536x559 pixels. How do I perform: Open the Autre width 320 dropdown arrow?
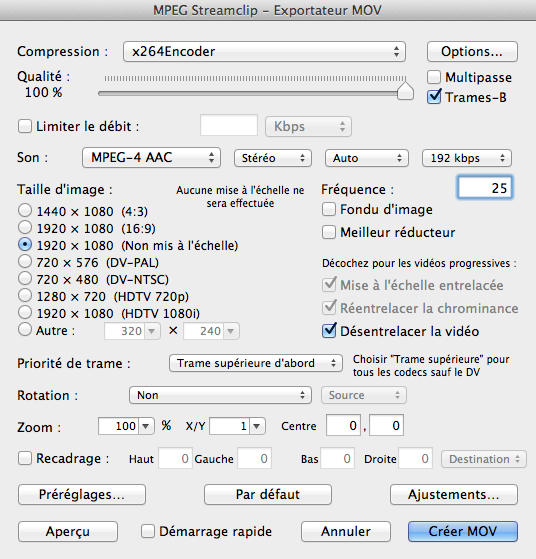tap(152, 332)
